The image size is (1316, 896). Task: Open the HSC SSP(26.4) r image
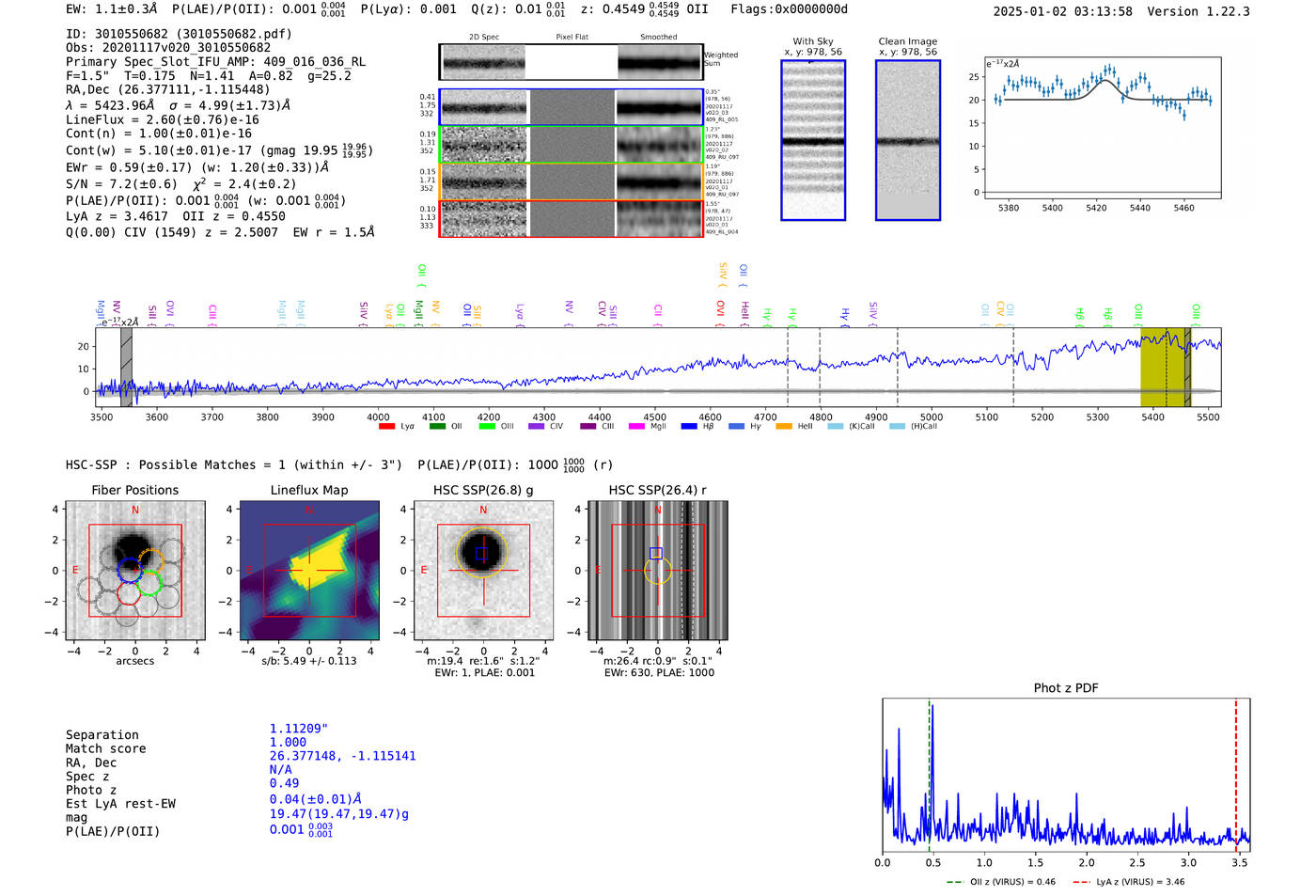tap(657, 570)
